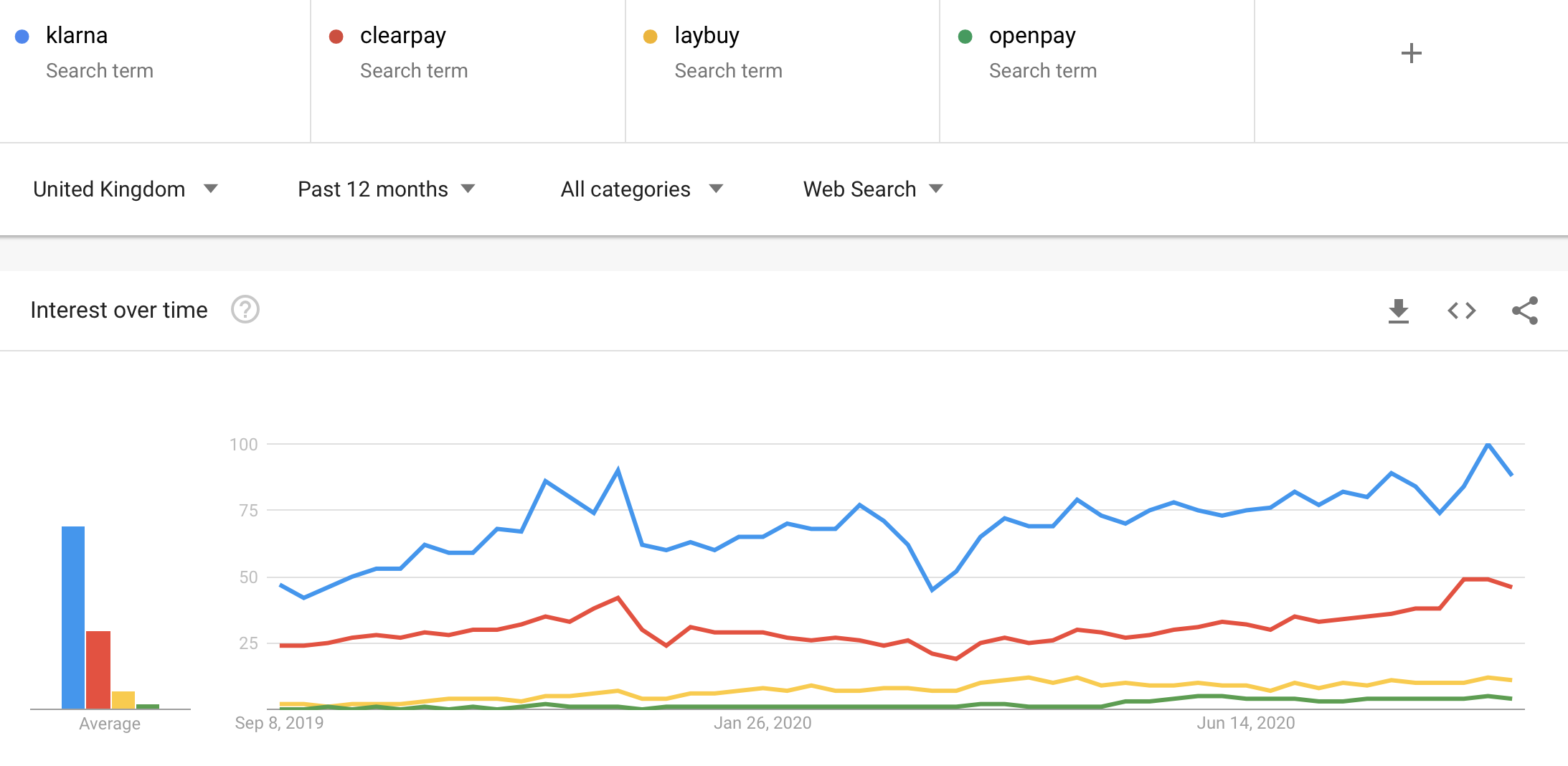Click the blue klarna average bar

73,617
